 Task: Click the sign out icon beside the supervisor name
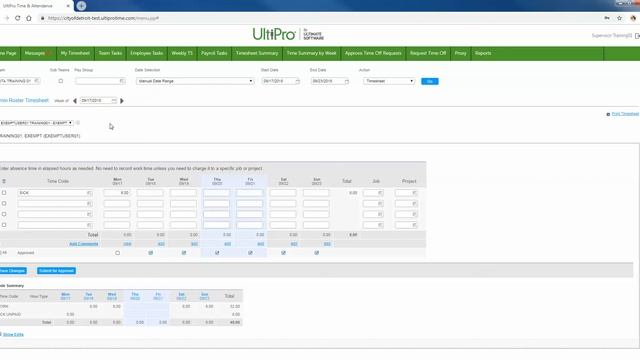[x=637, y=36]
